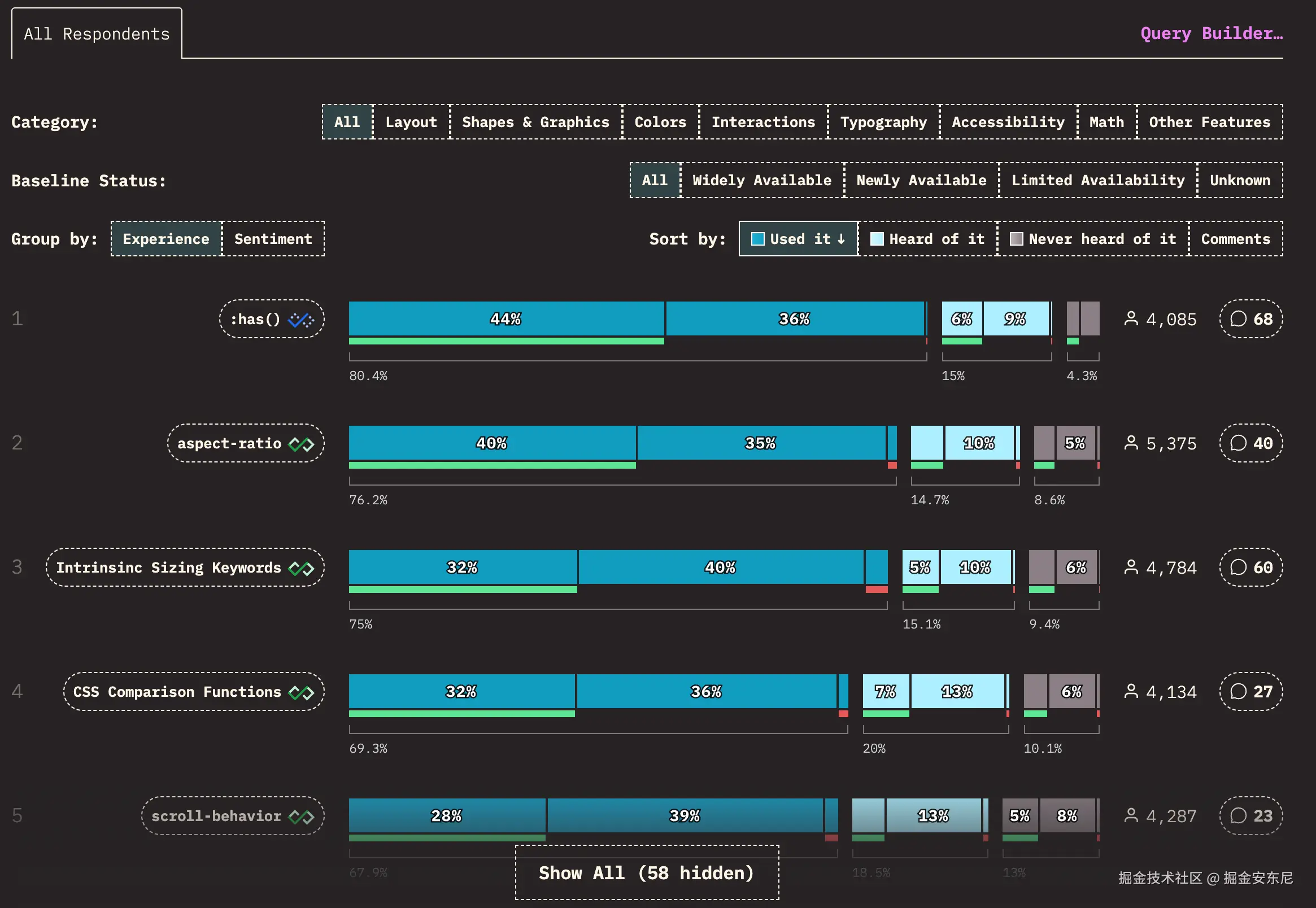1316x908 pixels.
Task: Filter baseline status to Widely Available
Action: click(x=761, y=180)
